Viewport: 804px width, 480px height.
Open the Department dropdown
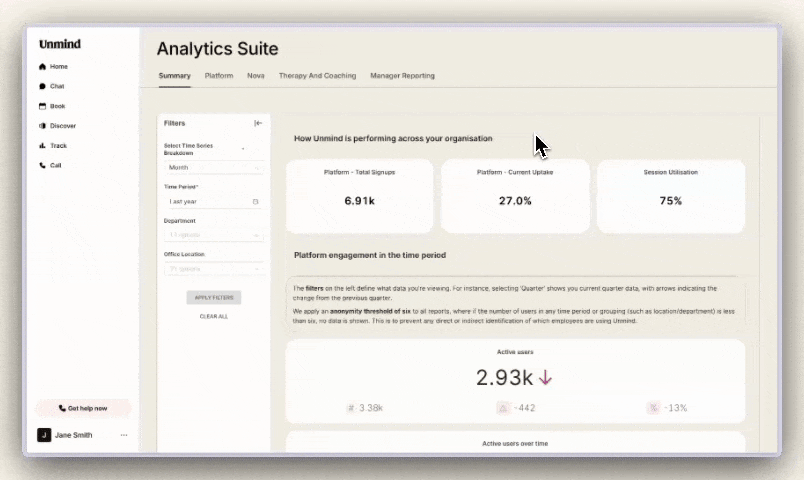pyautogui.click(x=213, y=235)
